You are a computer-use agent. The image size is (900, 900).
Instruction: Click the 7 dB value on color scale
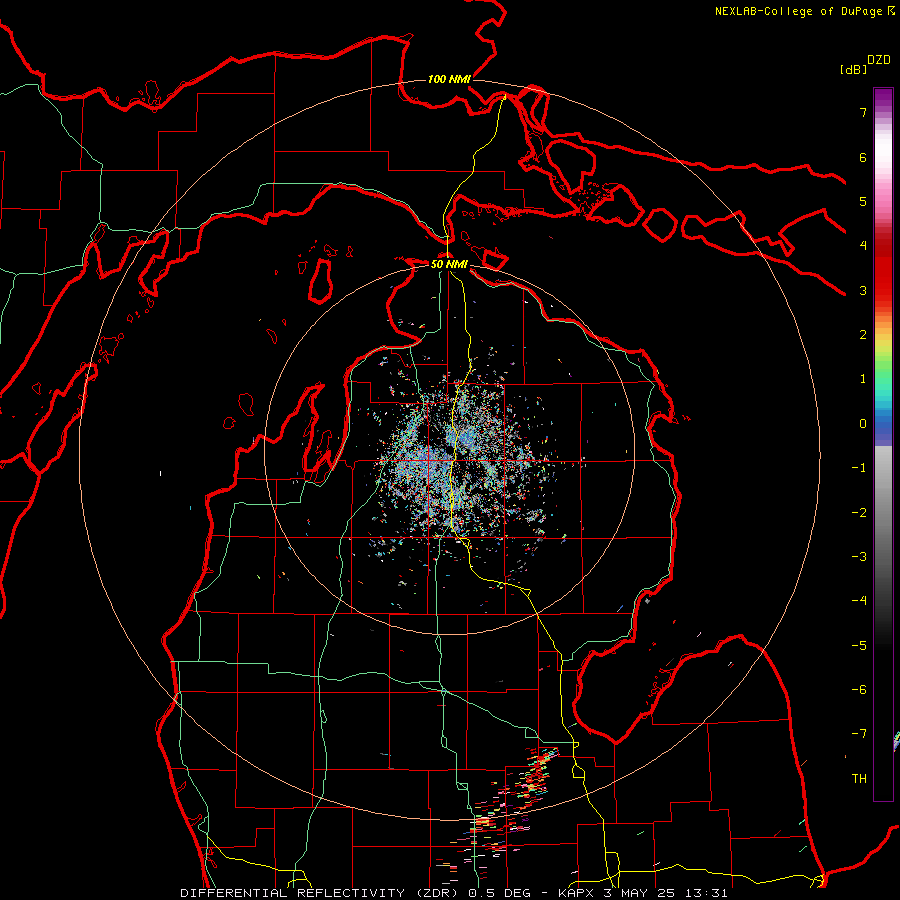(x=863, y=112)
